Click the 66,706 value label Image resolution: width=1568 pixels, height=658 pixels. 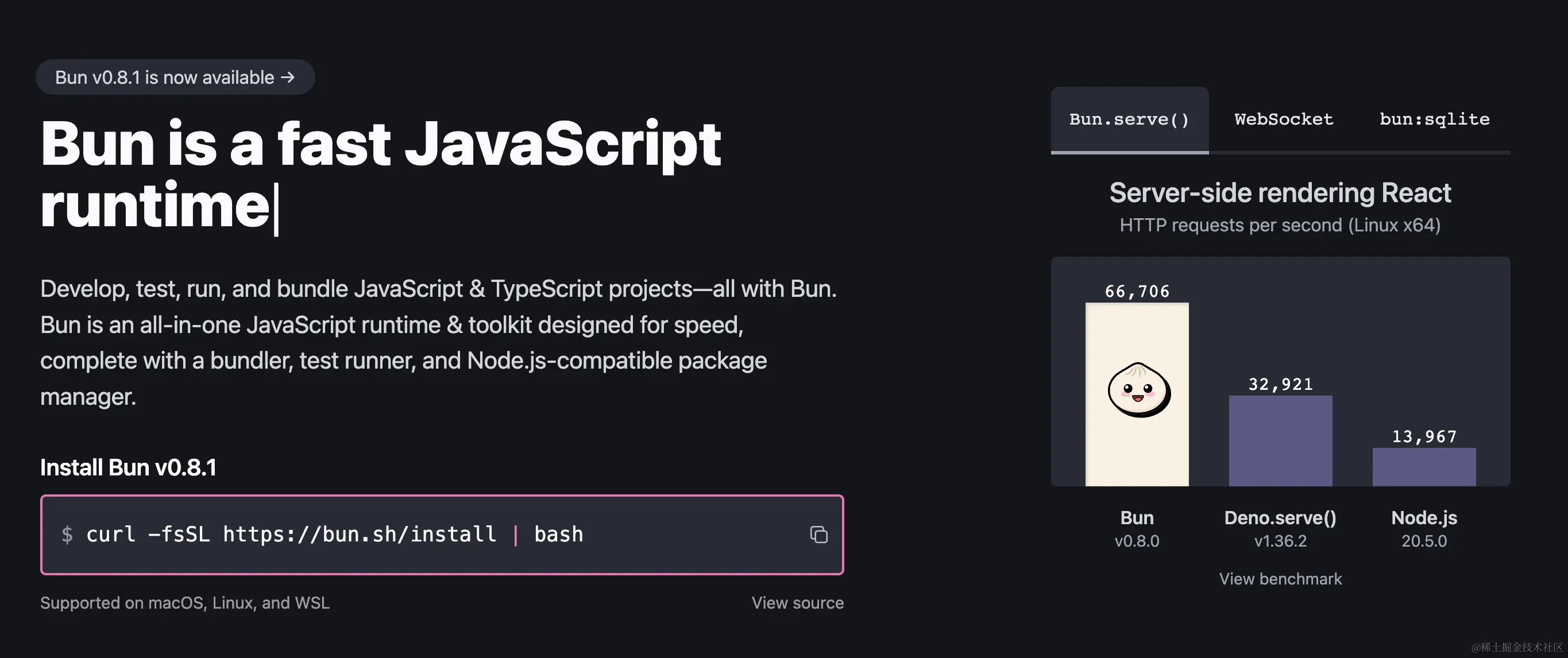coord(1137,292)
